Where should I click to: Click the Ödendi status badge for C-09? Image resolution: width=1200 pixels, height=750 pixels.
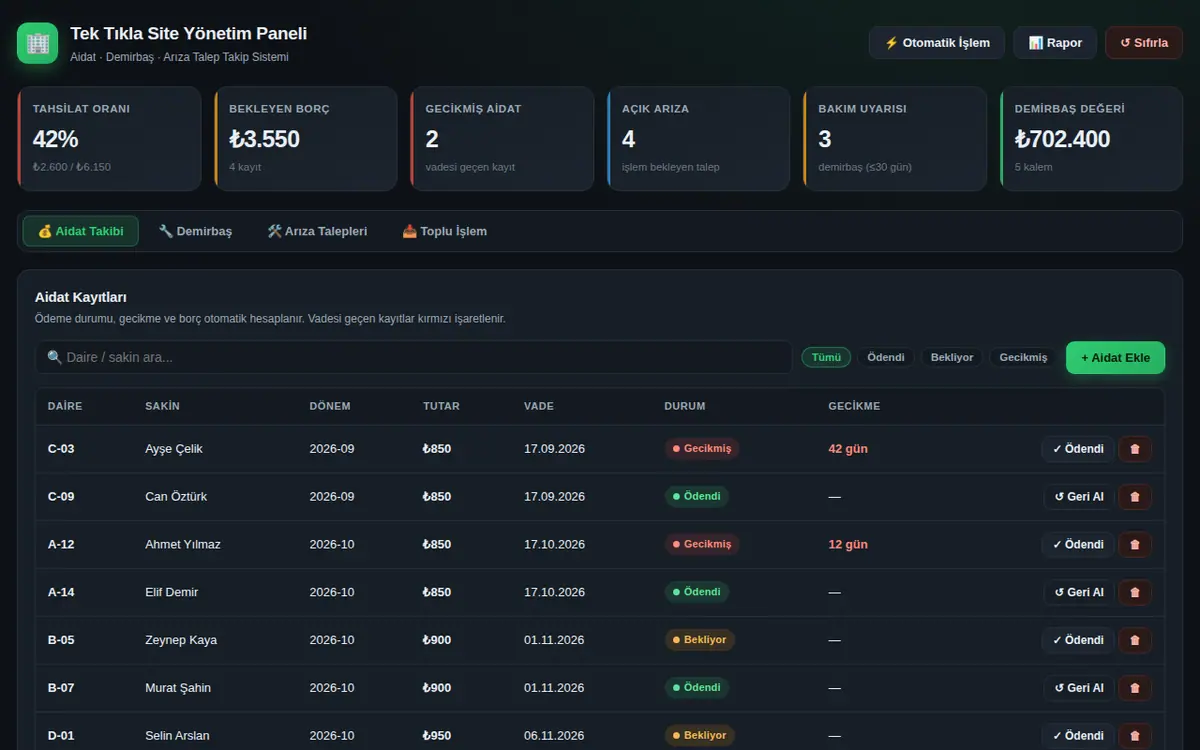click(697, 497)
